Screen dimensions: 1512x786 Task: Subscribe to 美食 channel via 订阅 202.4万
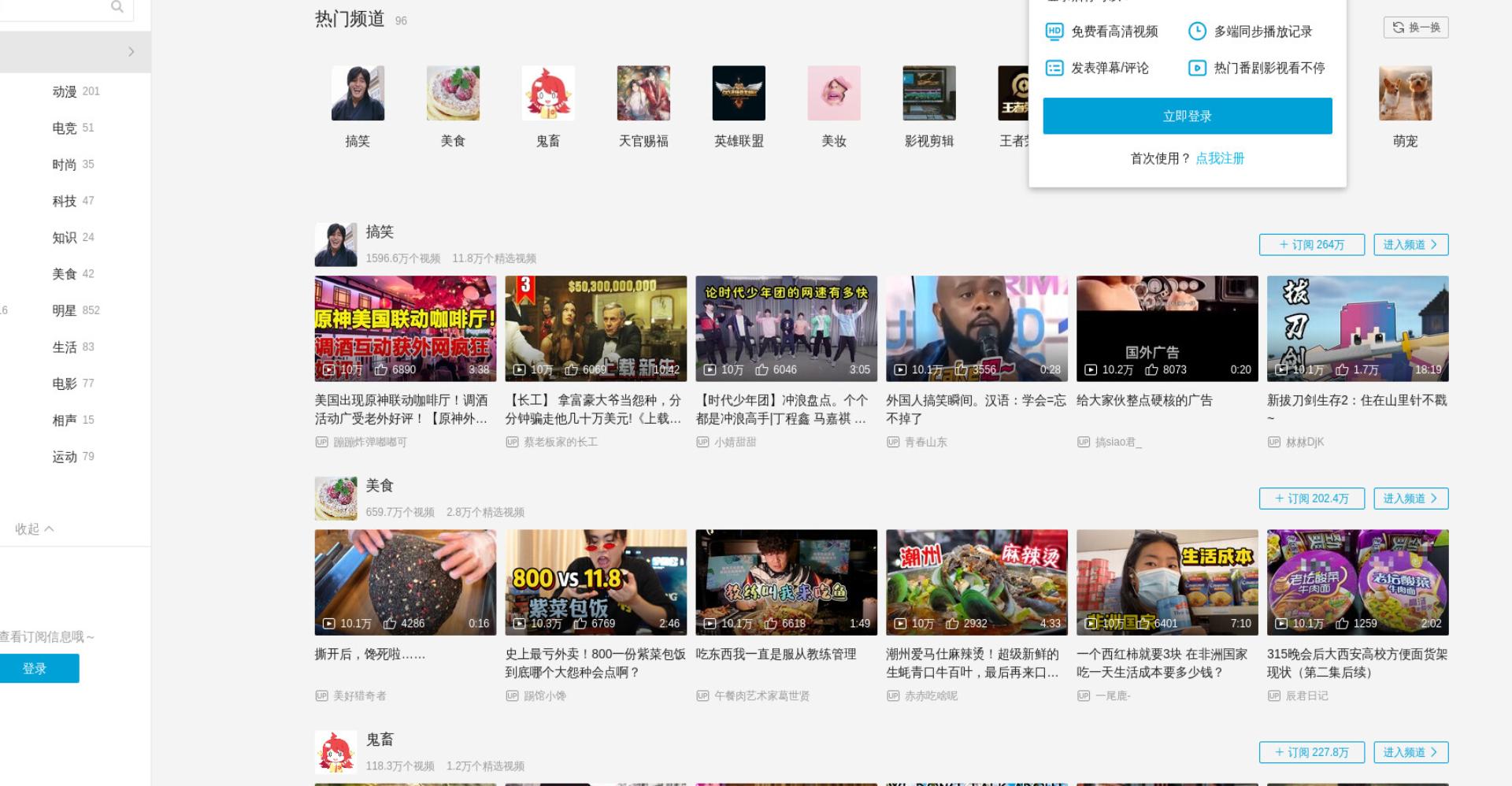(1312, 499)
